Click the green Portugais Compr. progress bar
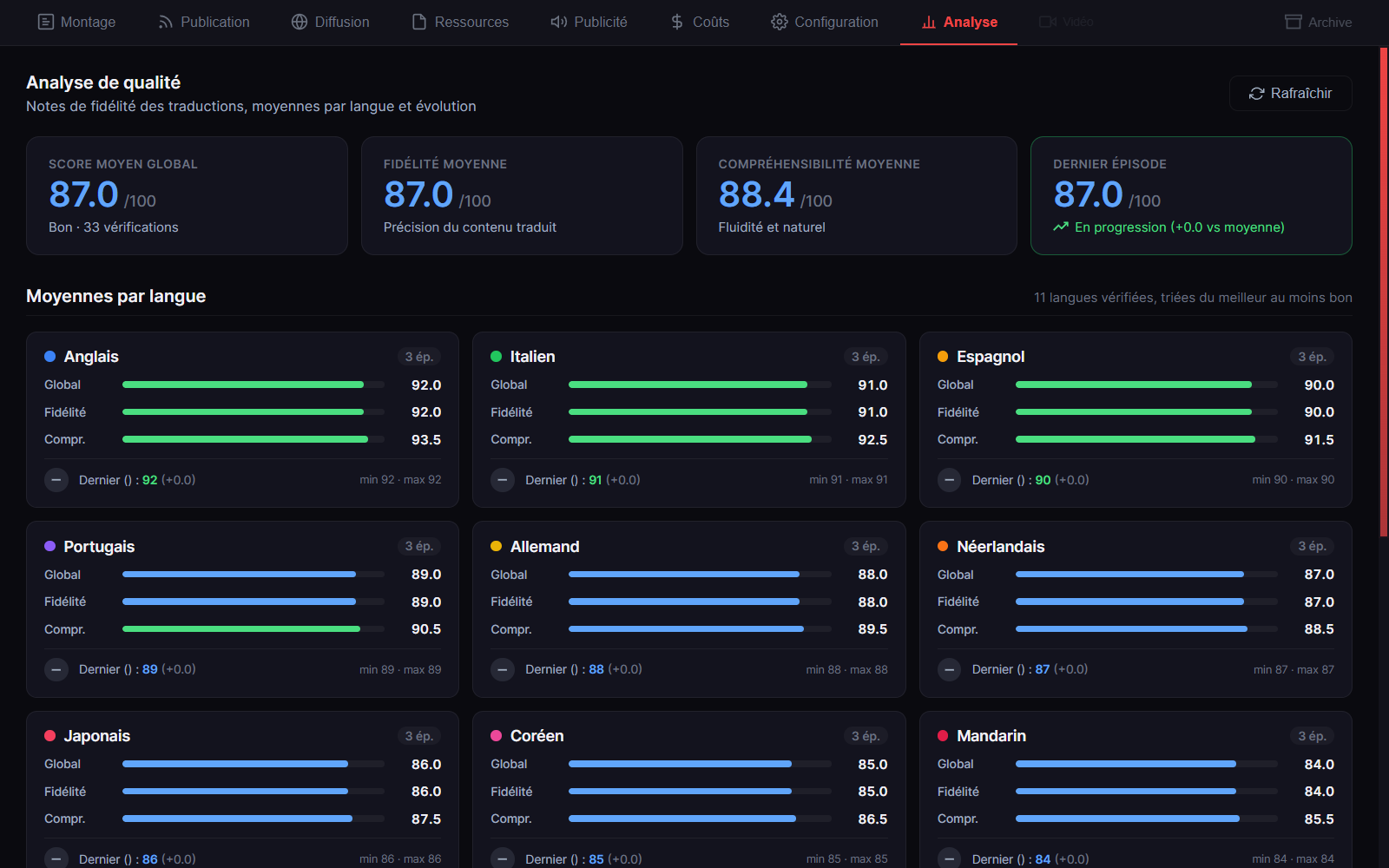 click(x=253, y=629)
